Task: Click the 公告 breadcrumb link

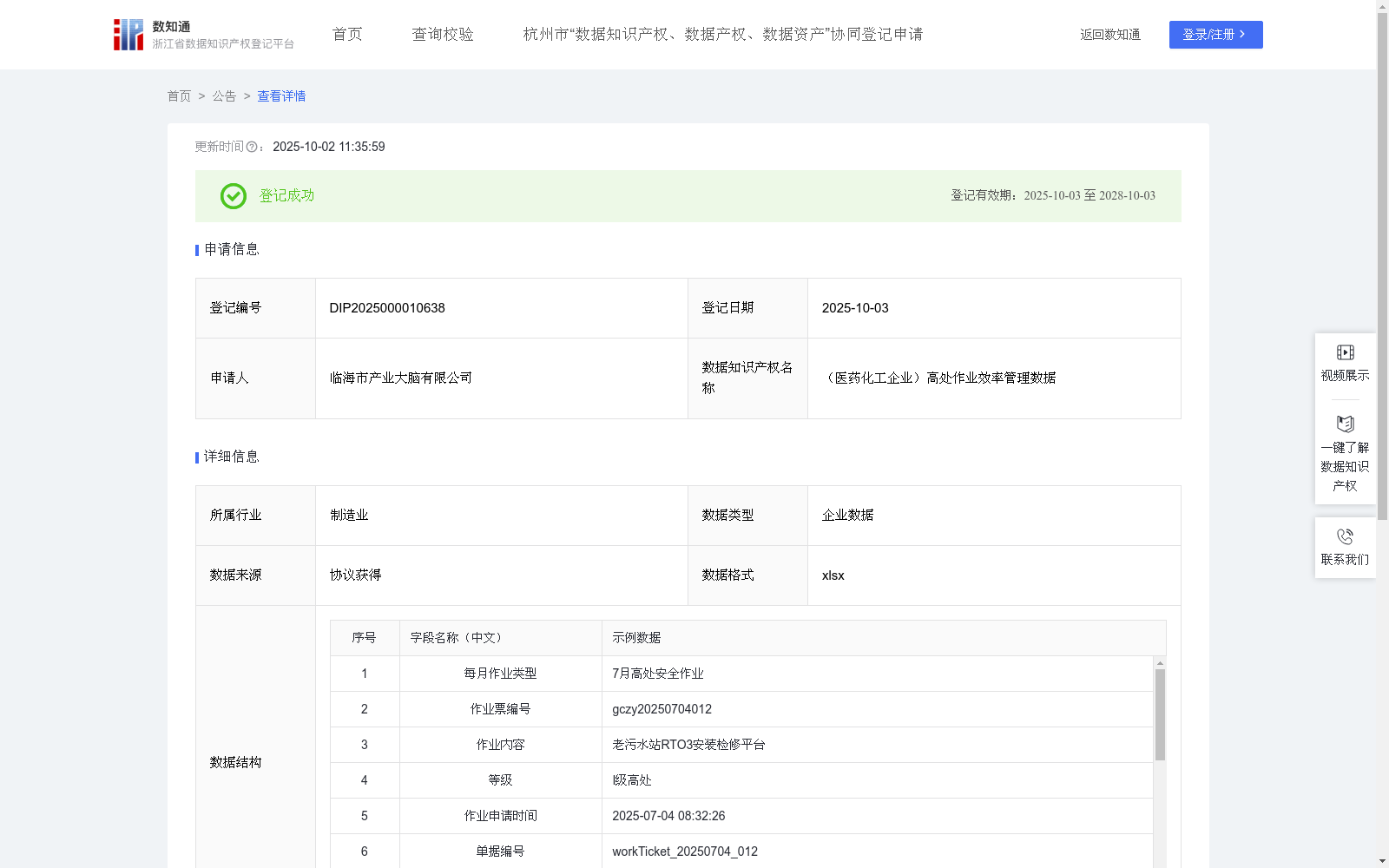Action: [x=224, y=96]
